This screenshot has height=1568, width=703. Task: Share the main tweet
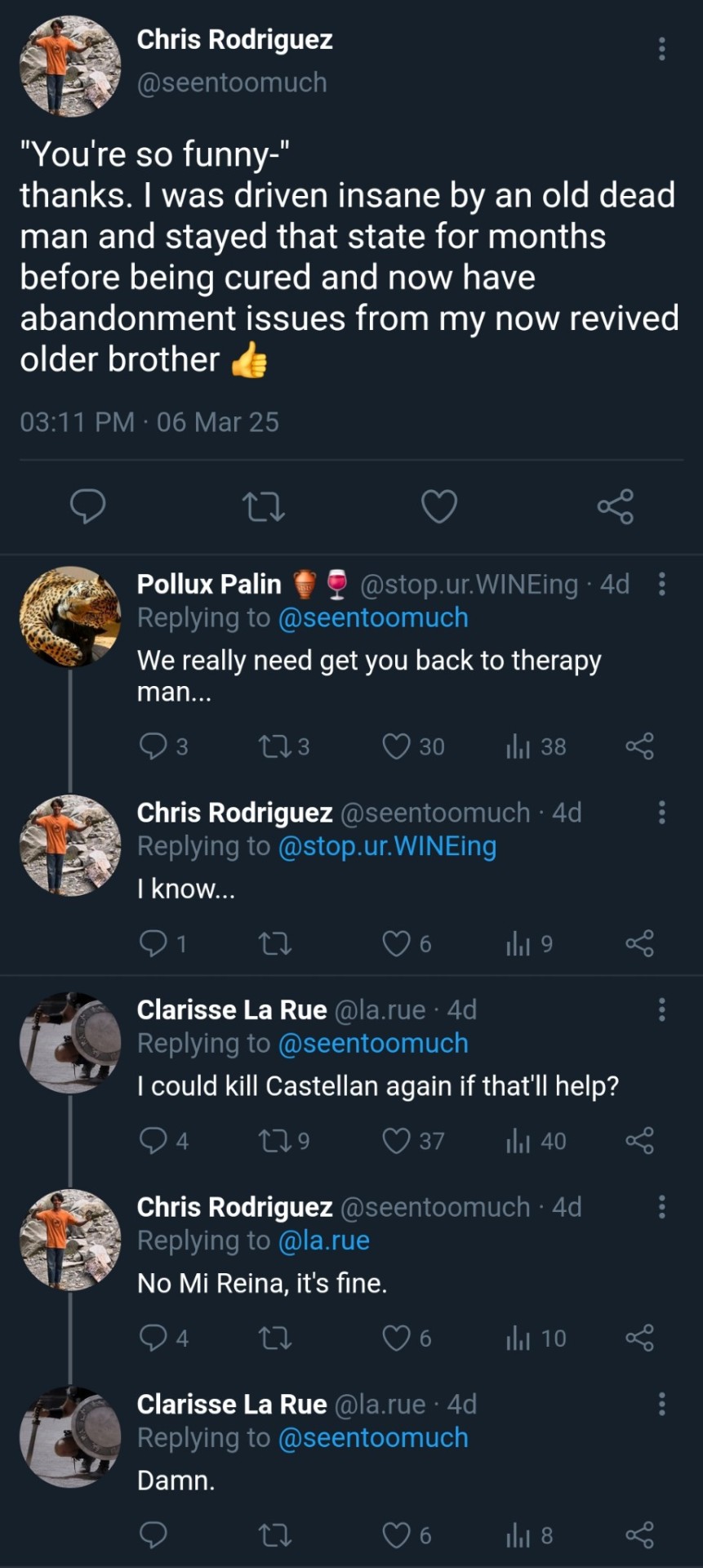[x=615, y=506]
